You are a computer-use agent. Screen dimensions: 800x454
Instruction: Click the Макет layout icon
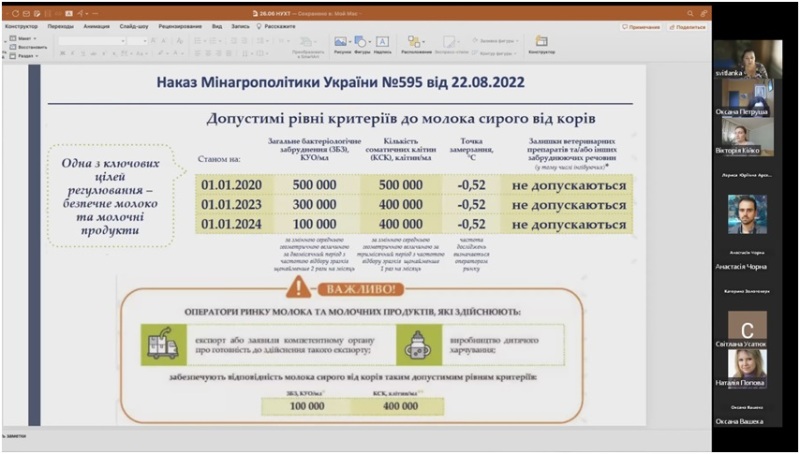tap(13, 38)
